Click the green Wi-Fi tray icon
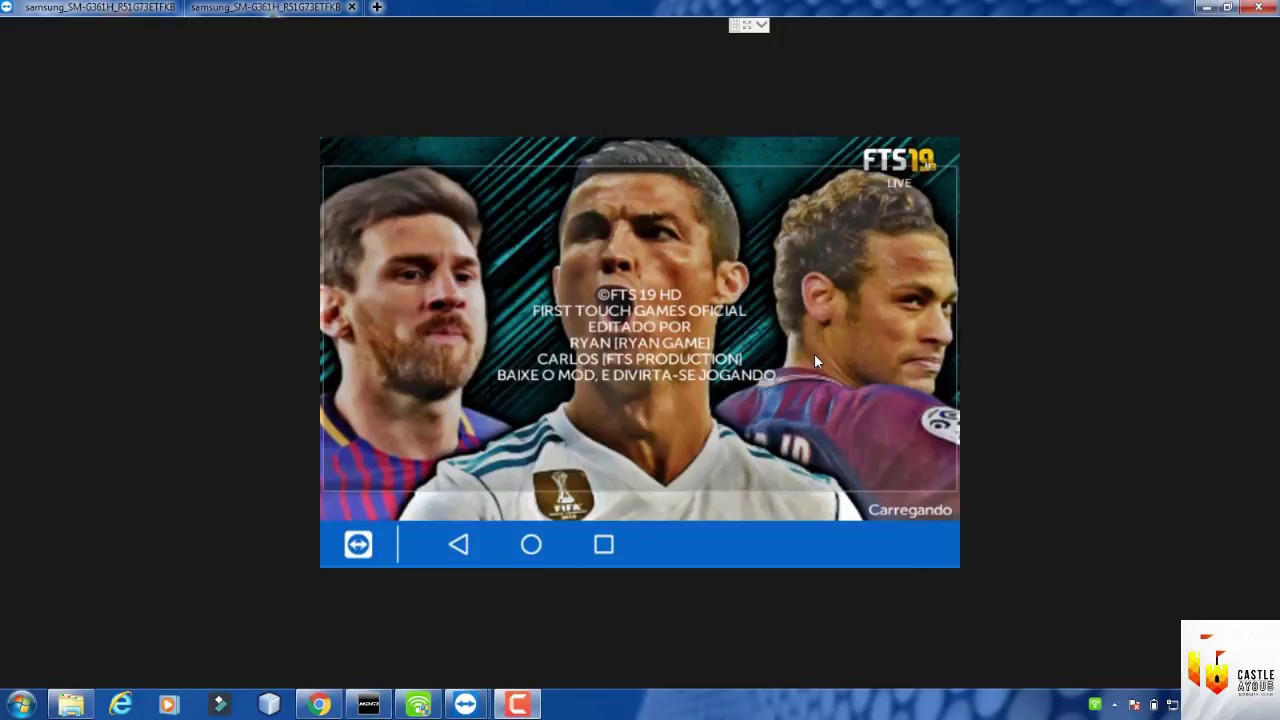 (x=1095, y=704)
